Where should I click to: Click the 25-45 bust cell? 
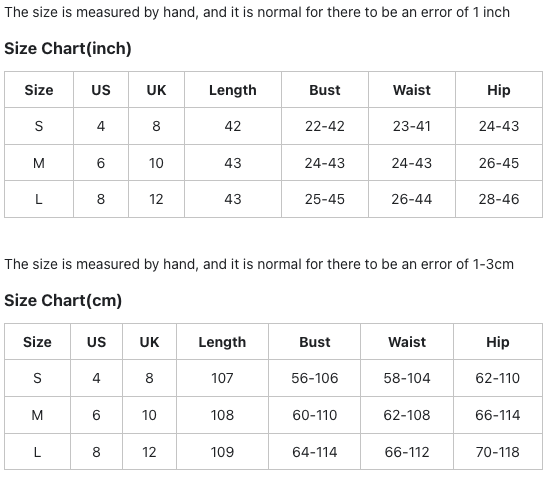click(x=325, y=199)
